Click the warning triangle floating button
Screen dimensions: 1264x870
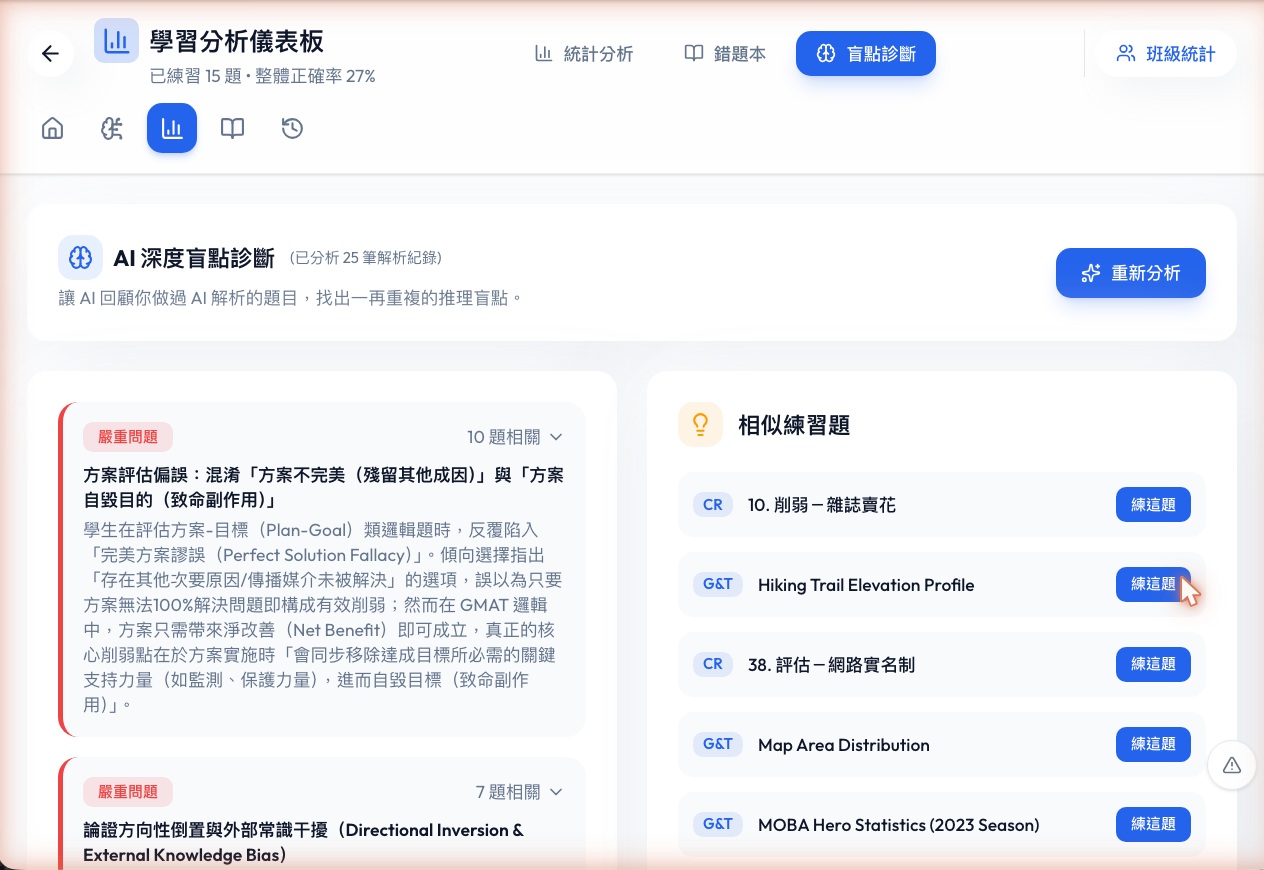click(x=1232, y=765)
